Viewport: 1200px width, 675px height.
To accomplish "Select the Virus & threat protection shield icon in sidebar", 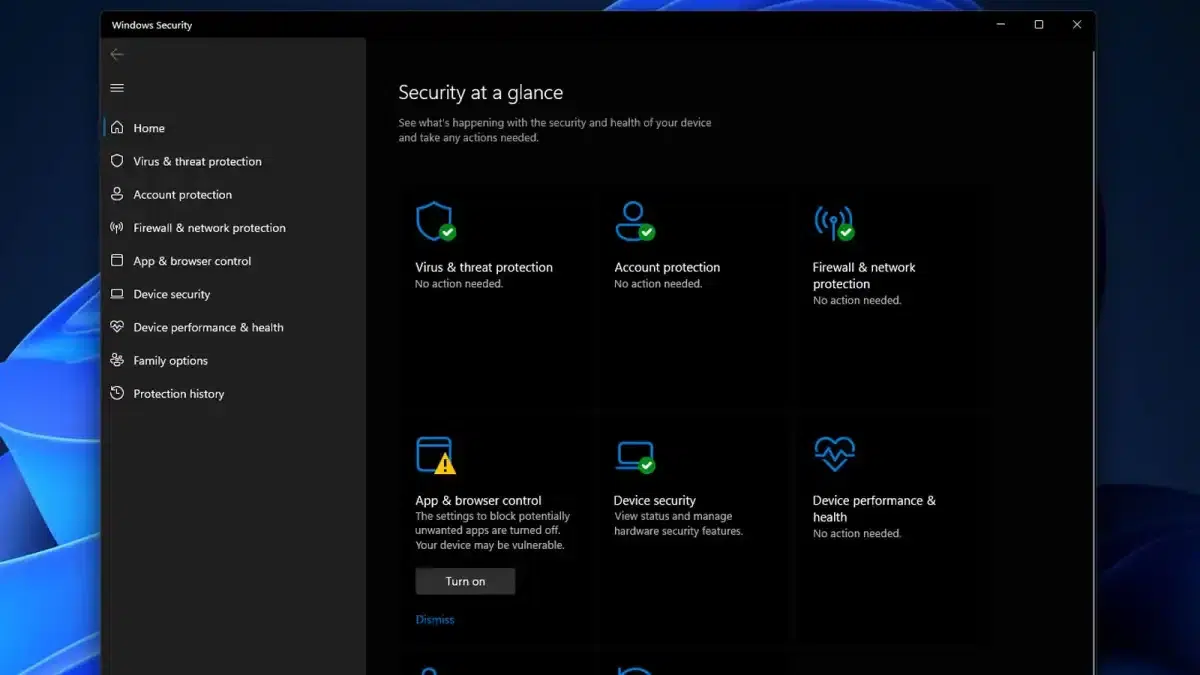I will click(117, 161).
